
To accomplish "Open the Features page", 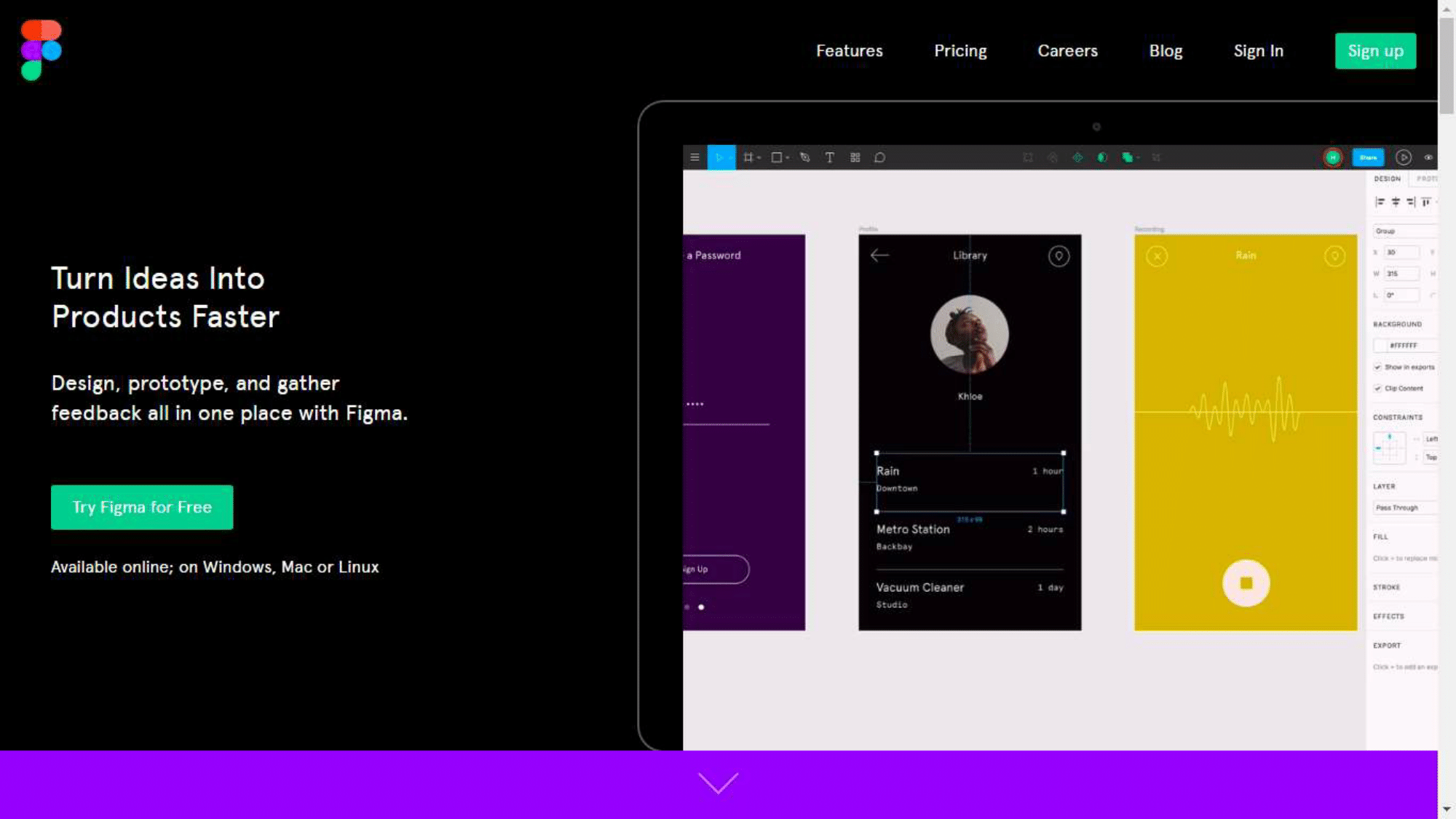I will 849,51.
